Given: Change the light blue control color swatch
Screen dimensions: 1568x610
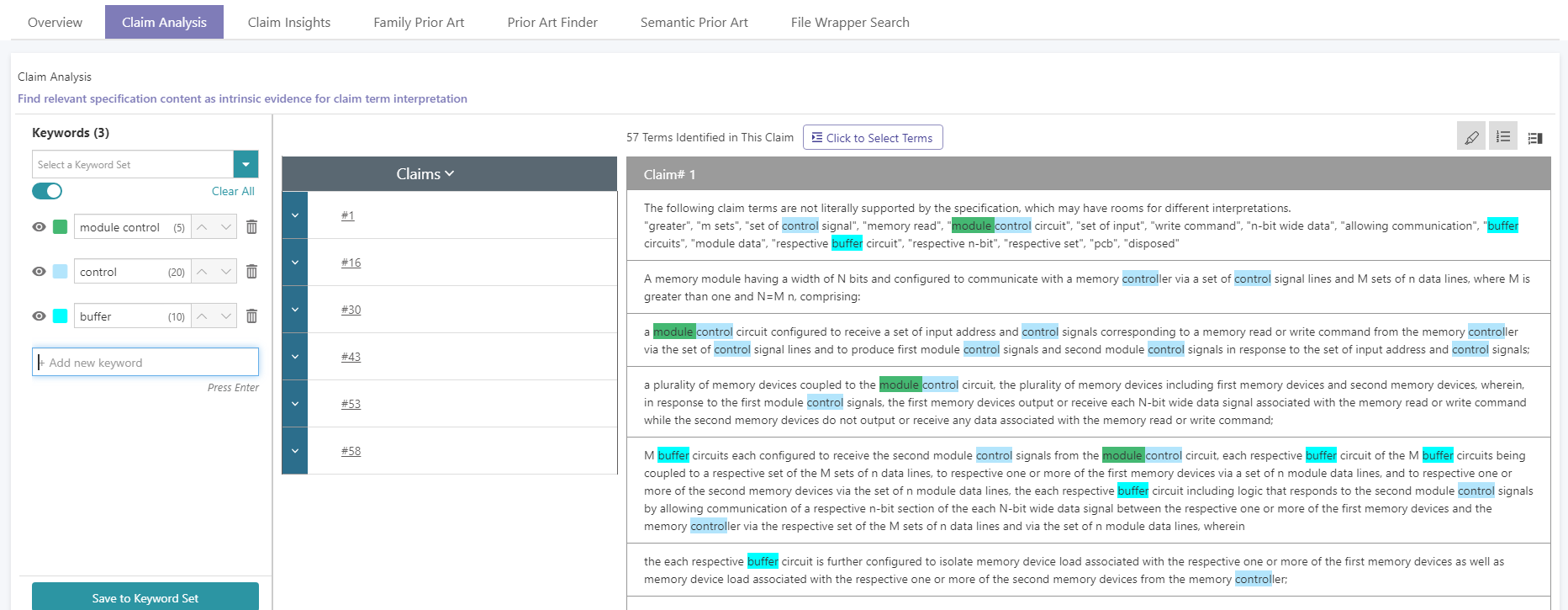Looking at the screenshot, I should (x=60, y=272).
